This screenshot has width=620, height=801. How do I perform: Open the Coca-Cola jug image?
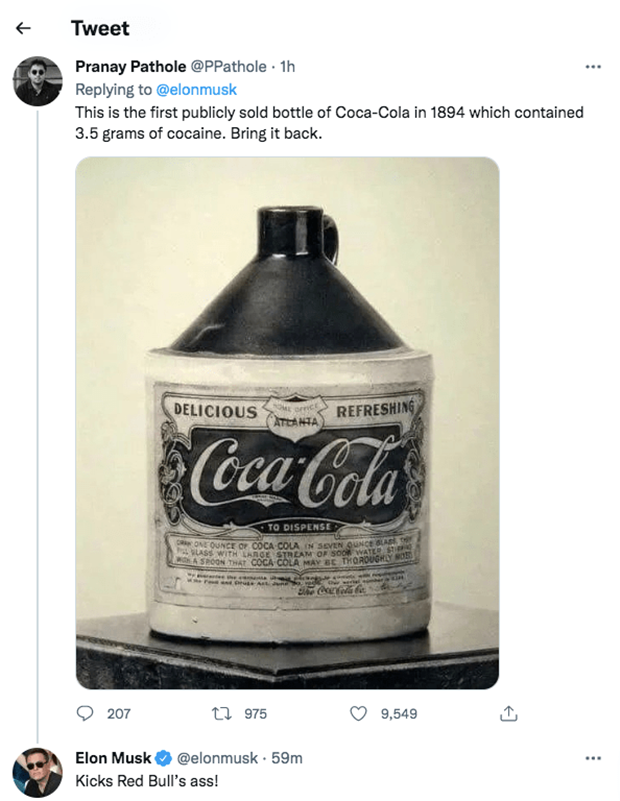click(287, 423)
